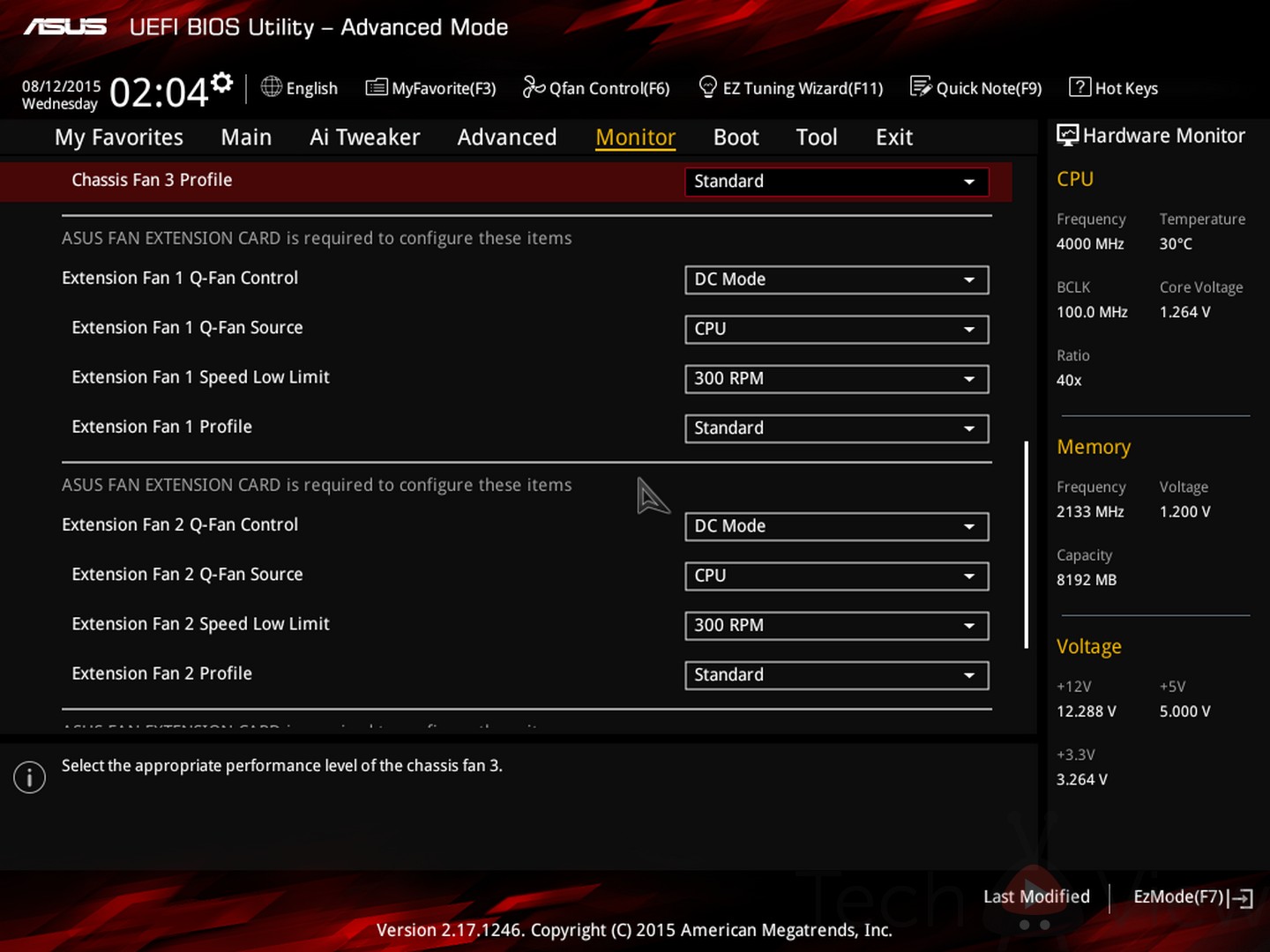Switch to the Main tab
This screenshot has height=952, width=1270.
(x=246, y=138)
